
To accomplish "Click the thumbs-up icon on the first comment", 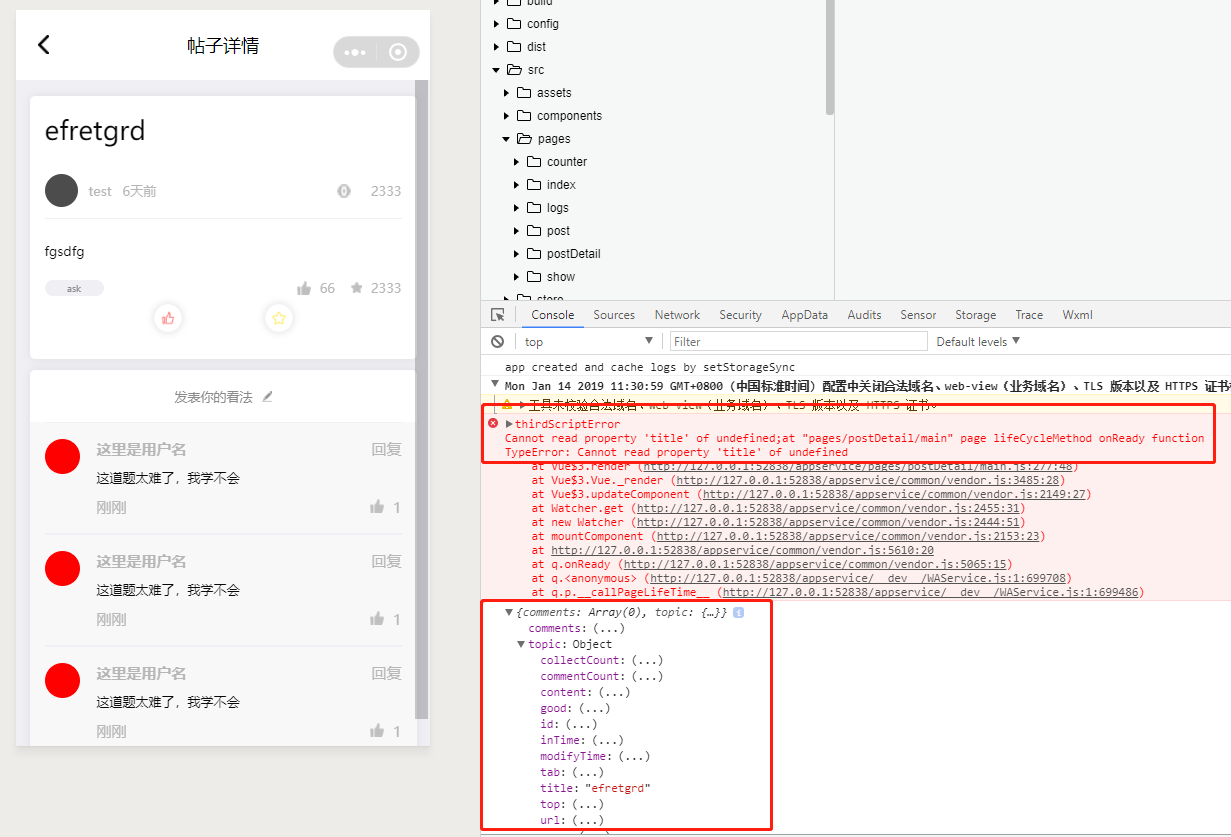I will point(377,506).
